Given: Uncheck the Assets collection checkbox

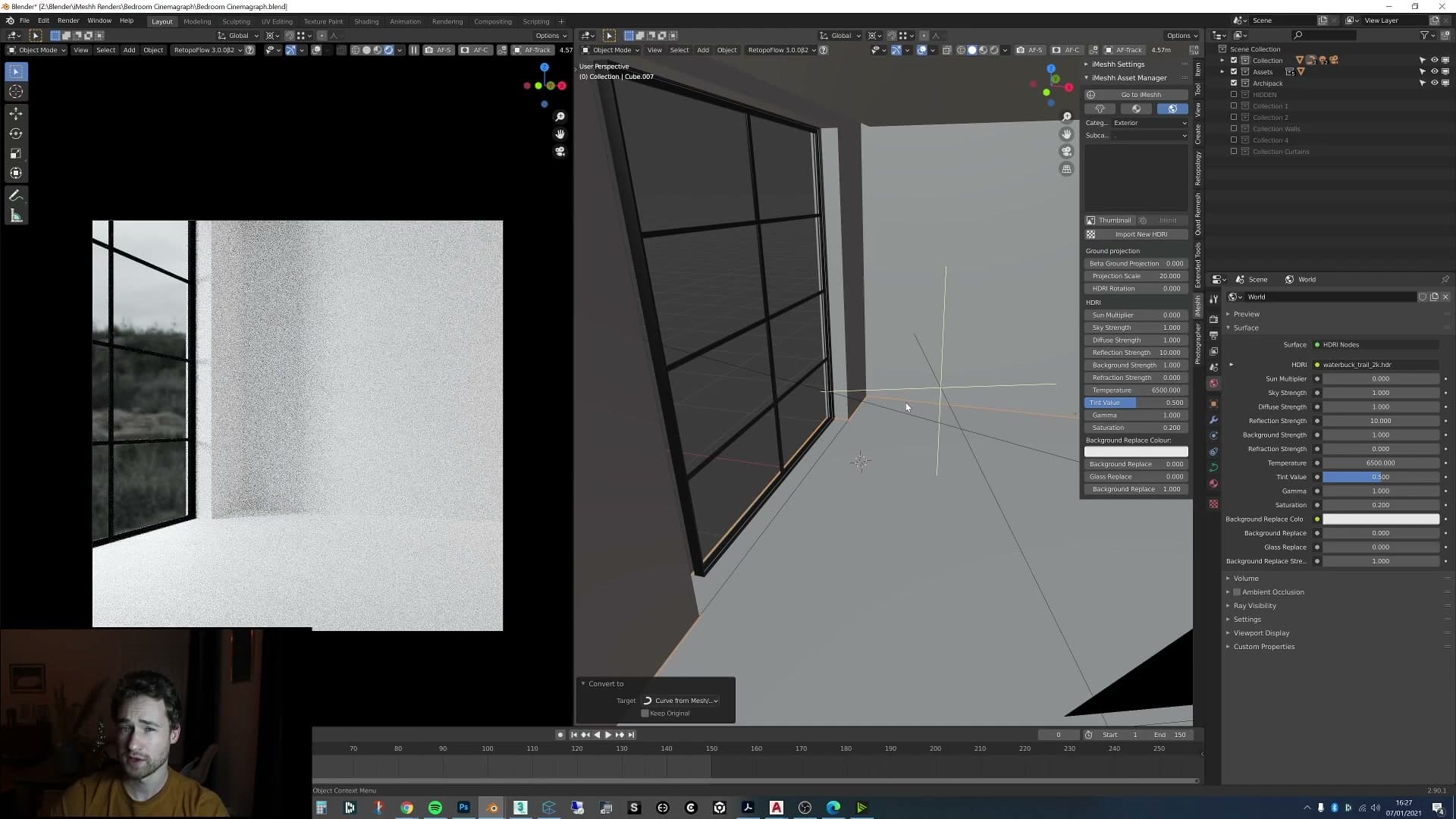Looking at the screenshot, I should pyautogui.click(x=1234, y=72).
